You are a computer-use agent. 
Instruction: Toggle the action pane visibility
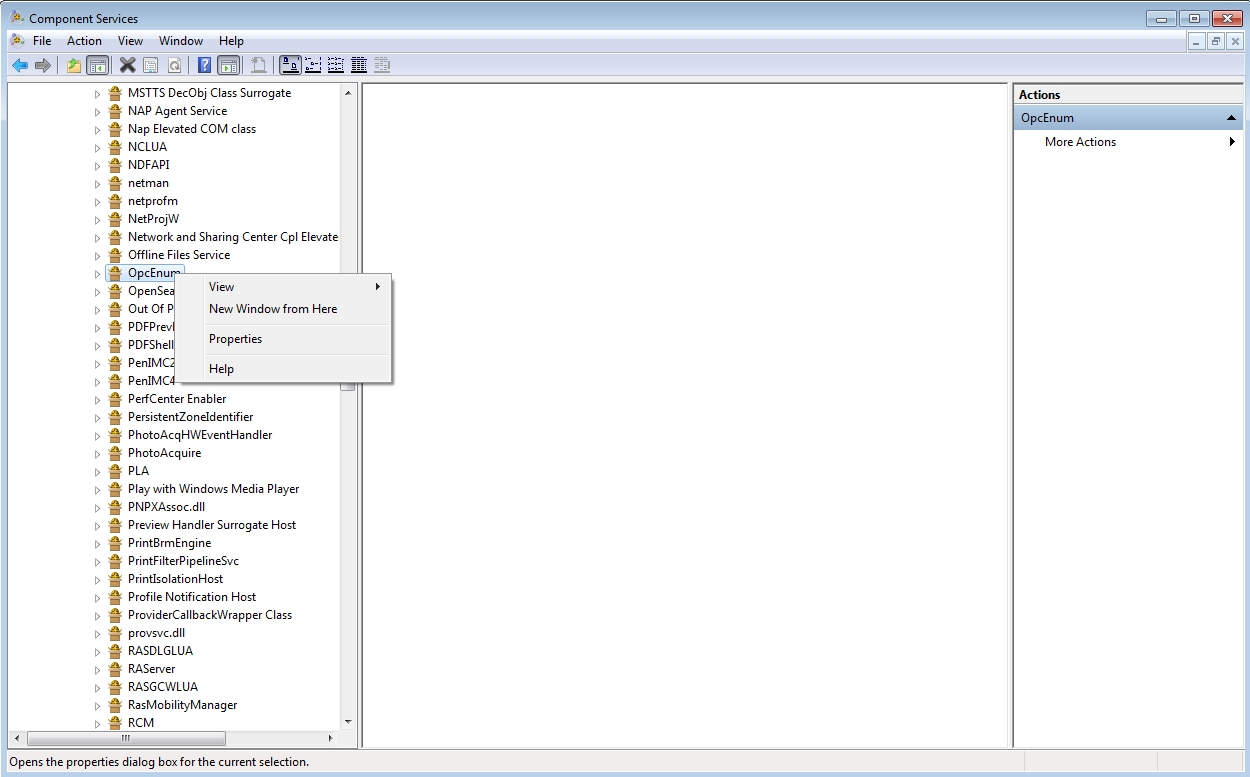pos(229,64)
